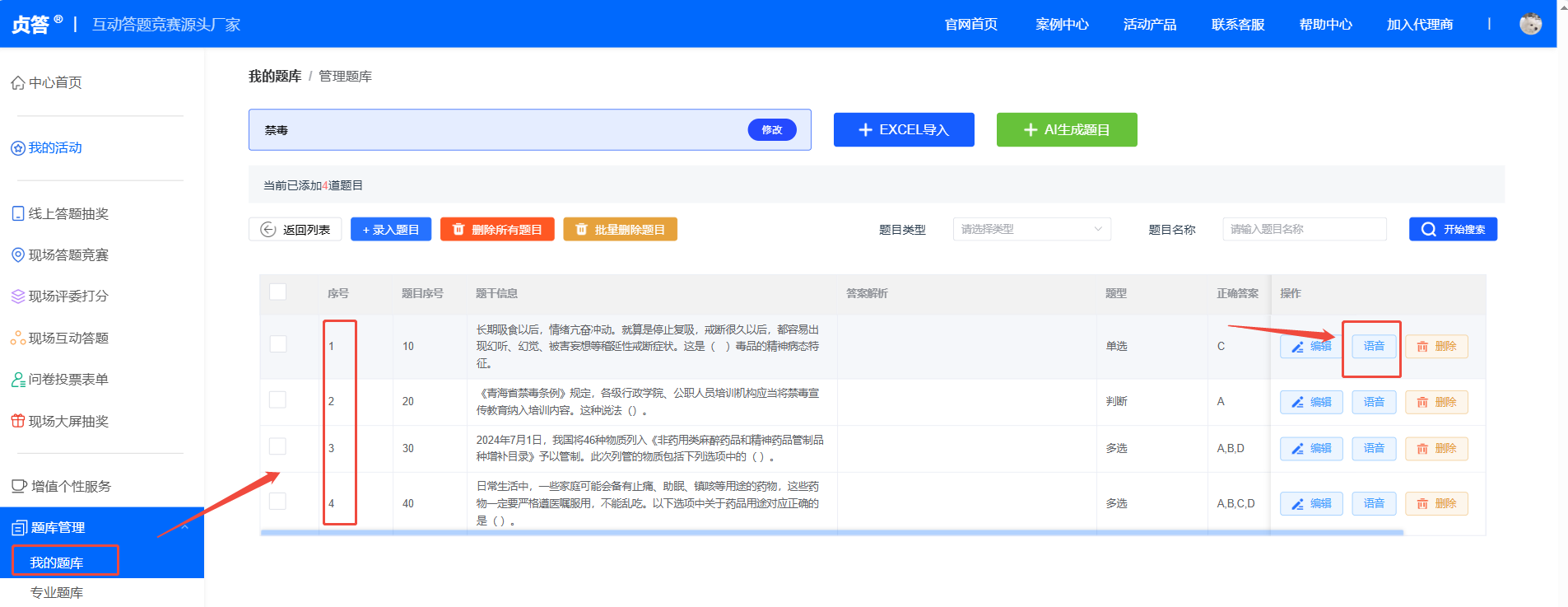
Task: Edit question row 3 via 编辑
Action: pos(1311,448)
